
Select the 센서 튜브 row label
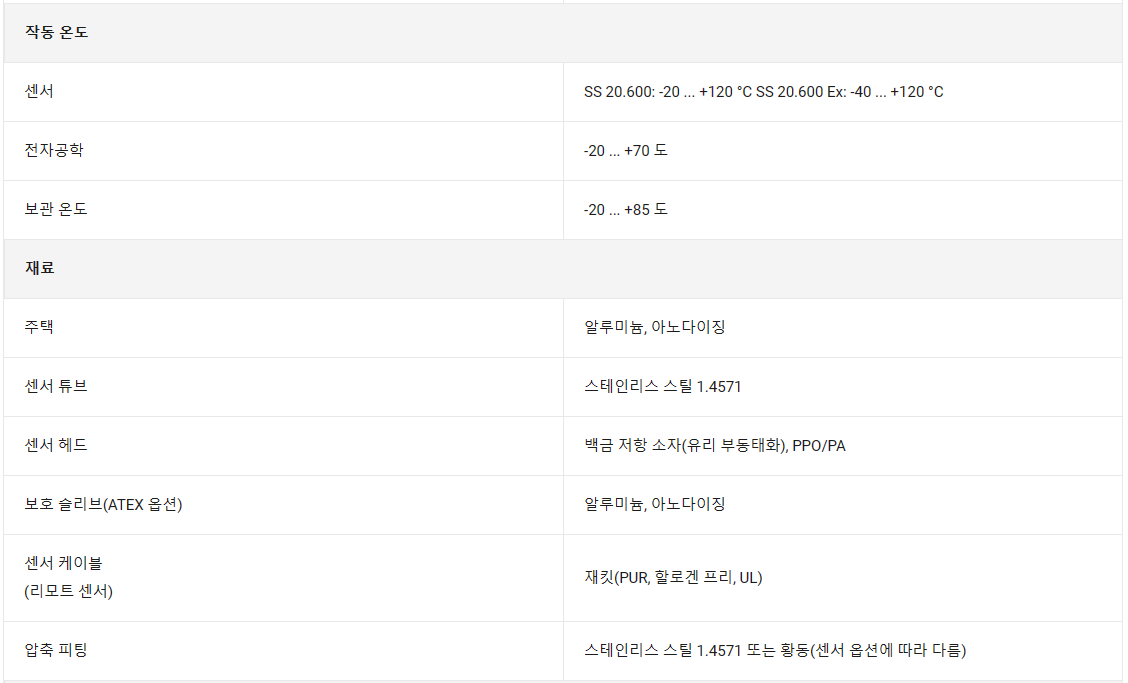point(56,385)
